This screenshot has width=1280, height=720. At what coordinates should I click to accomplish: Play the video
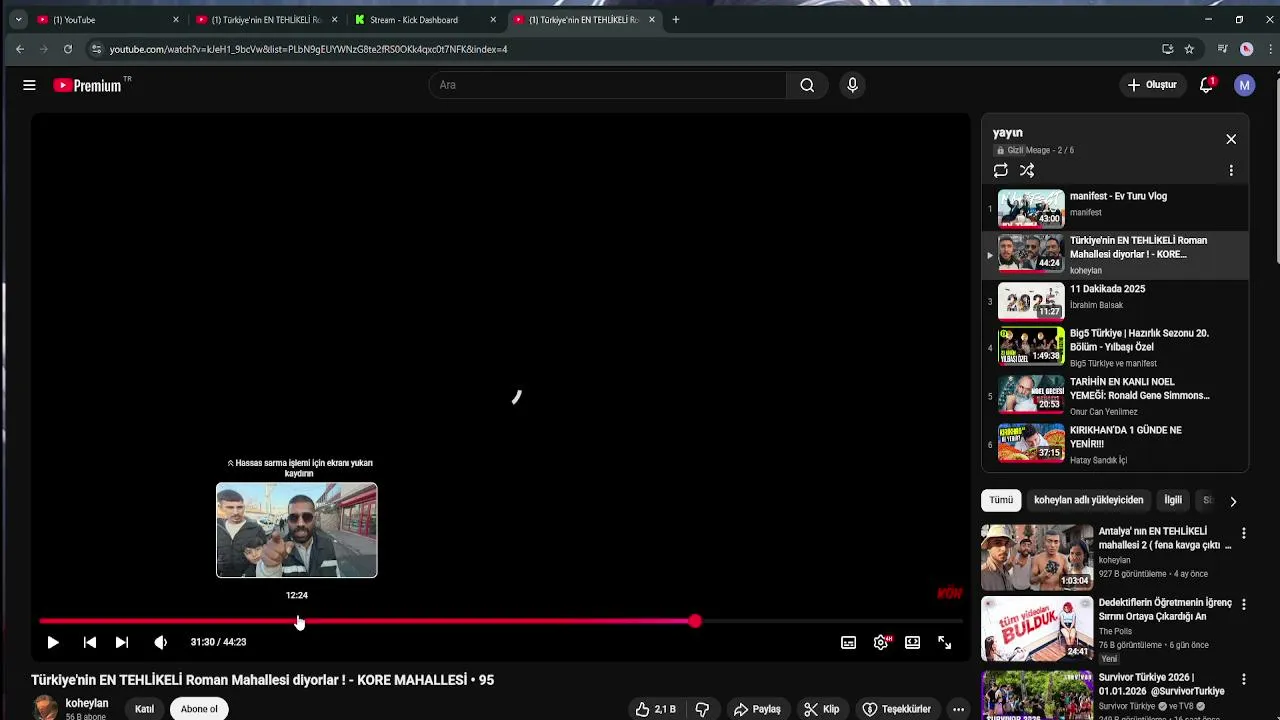click(53, 642)
